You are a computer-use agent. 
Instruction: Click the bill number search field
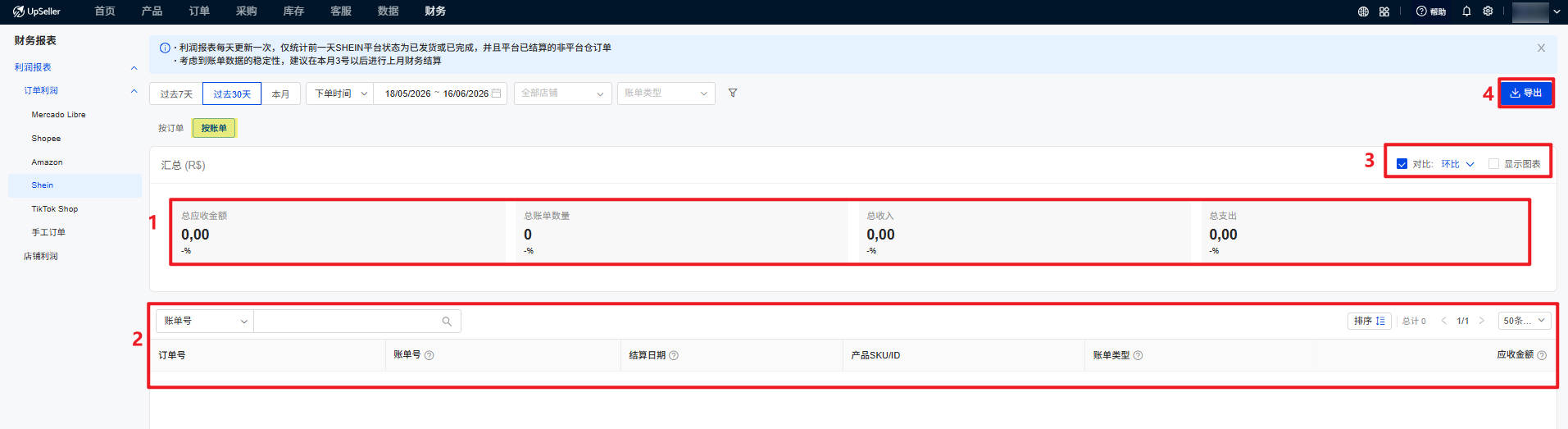[357, 322]
